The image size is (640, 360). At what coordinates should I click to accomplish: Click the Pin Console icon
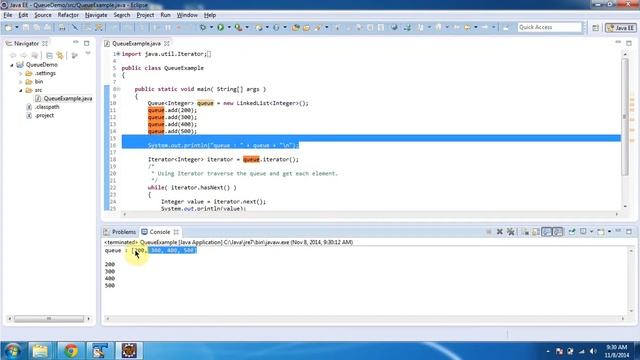tap(572, 231)
